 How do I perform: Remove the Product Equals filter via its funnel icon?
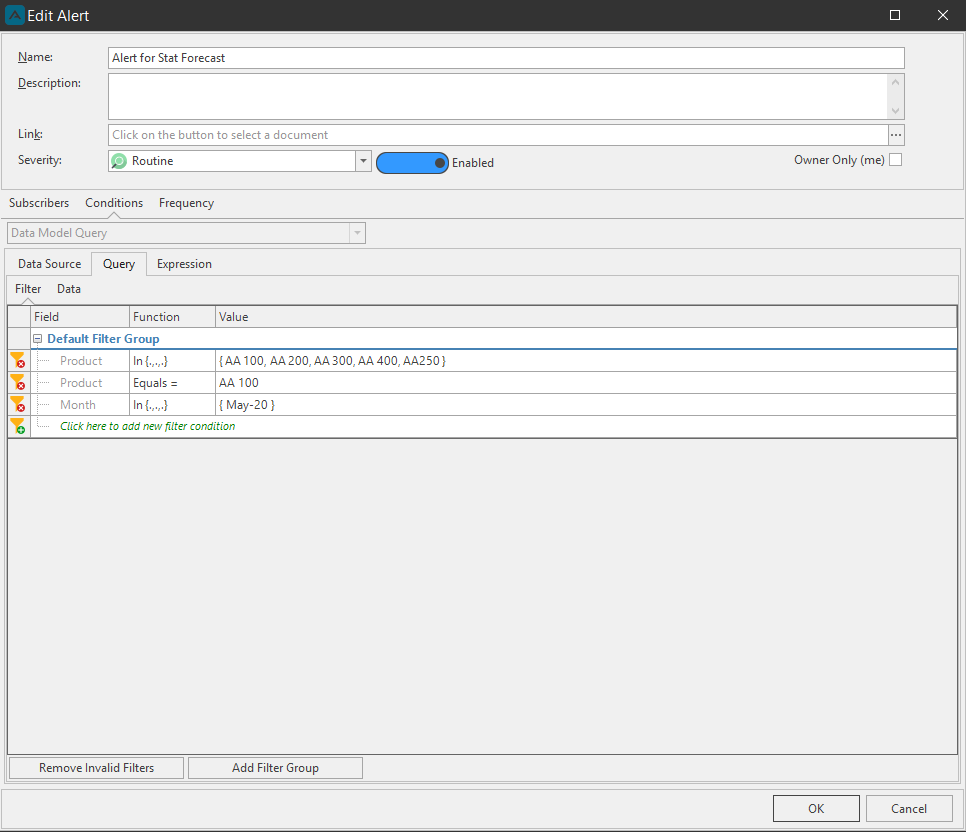coord(17,383)
